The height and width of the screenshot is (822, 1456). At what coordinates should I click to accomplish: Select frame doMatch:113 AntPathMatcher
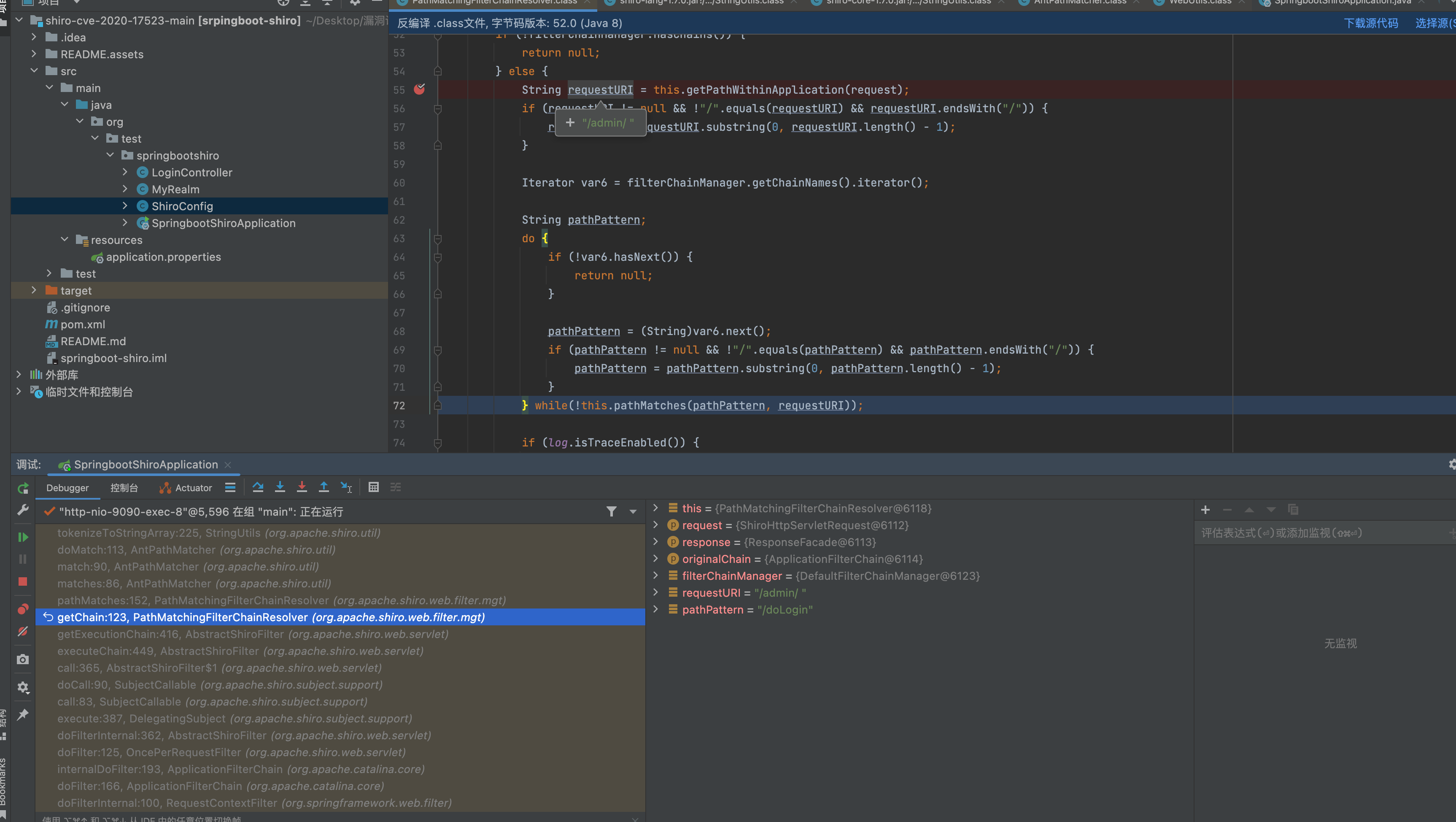point(340,549)
